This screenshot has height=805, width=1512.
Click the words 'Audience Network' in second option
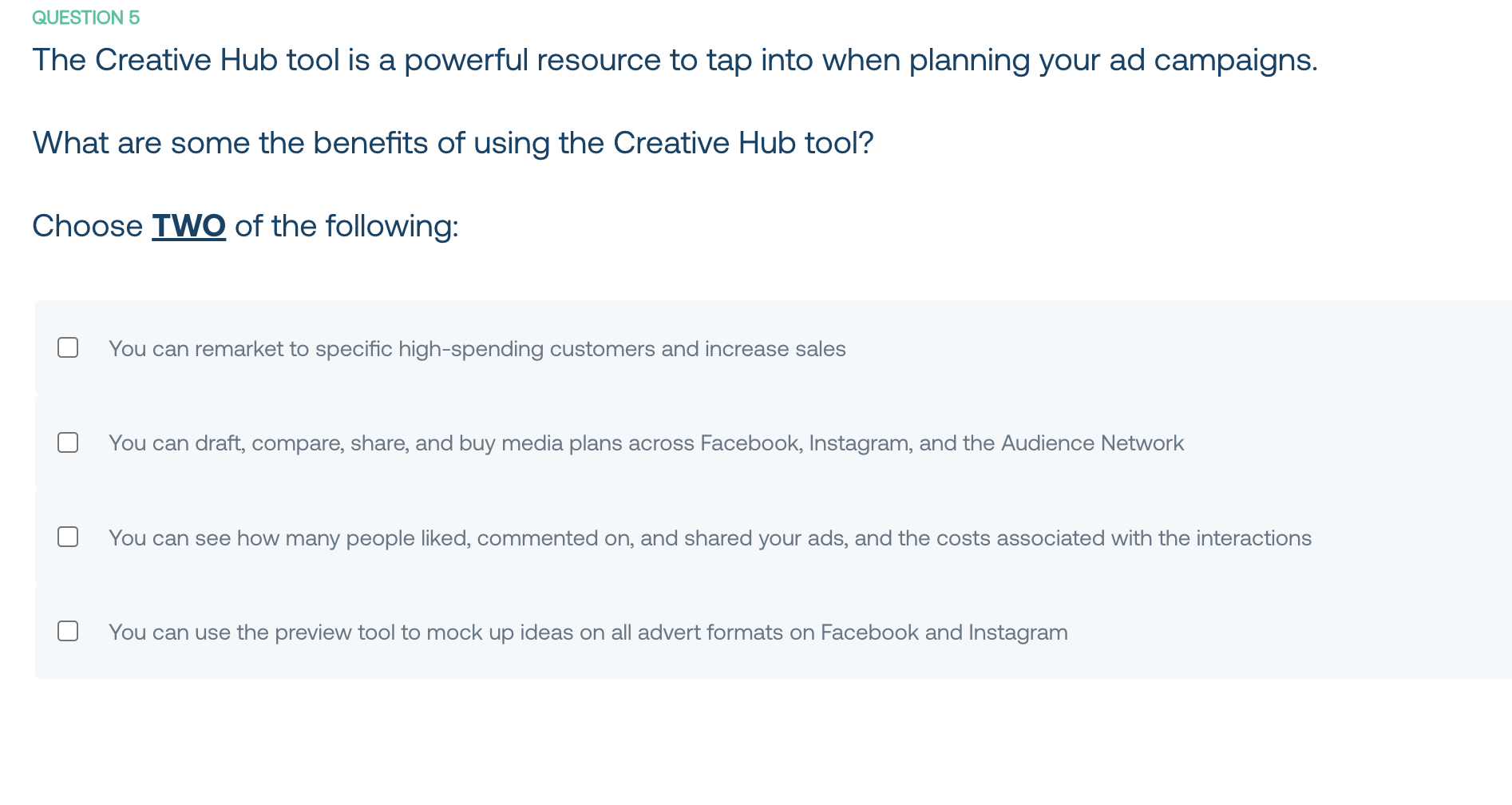[x=1092, y=443]
